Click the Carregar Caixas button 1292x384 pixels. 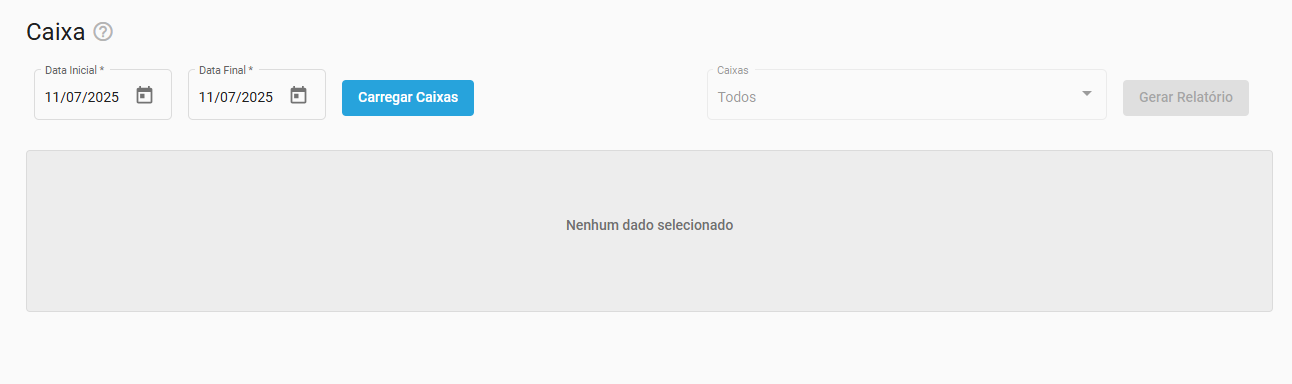coord(408,98)
